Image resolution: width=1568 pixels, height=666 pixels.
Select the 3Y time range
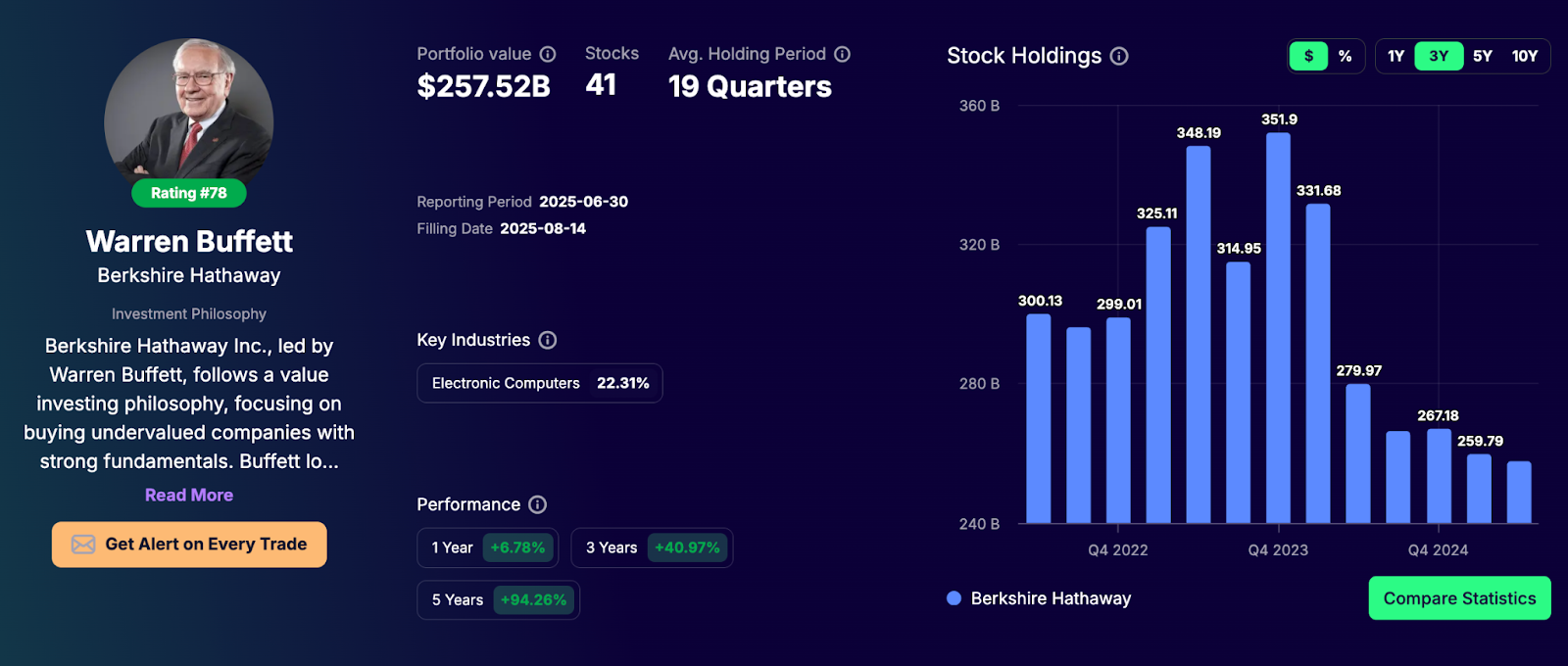pyautogui.click(x=1439, y=56)
